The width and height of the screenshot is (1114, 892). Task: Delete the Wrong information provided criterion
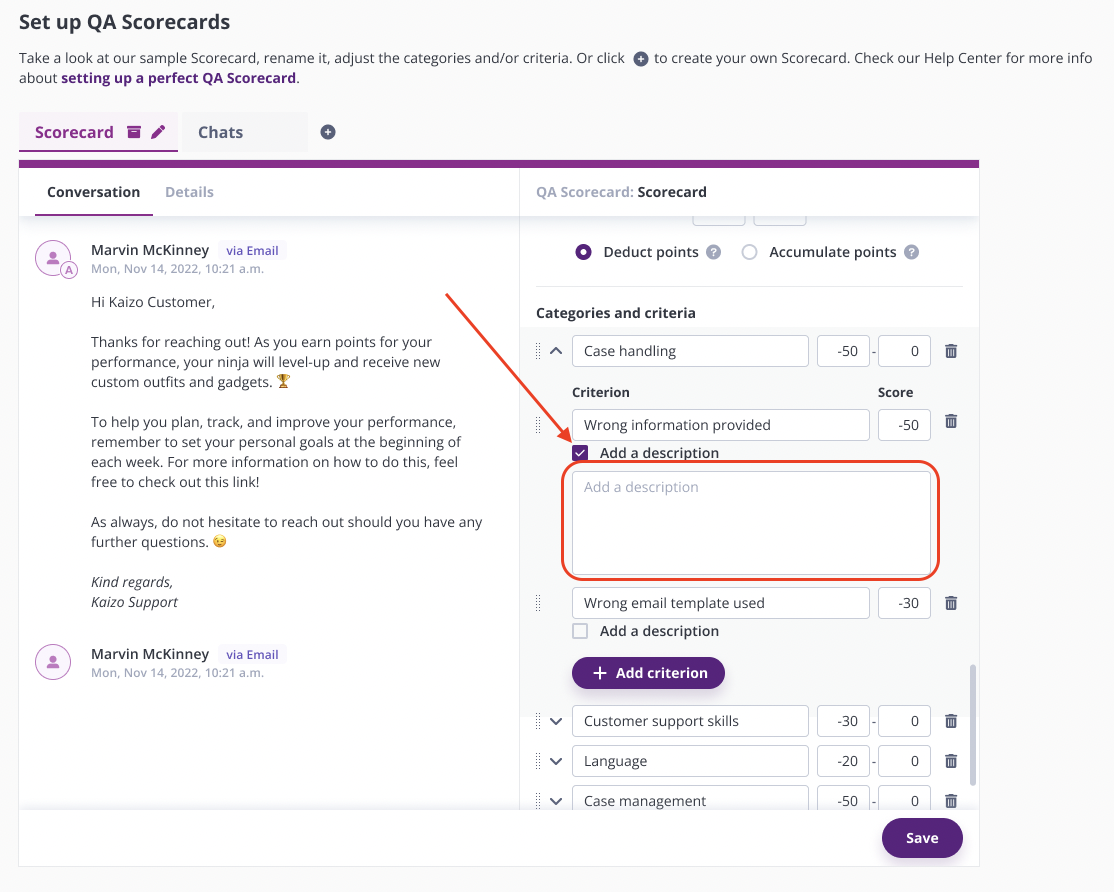tap(951, 421)
